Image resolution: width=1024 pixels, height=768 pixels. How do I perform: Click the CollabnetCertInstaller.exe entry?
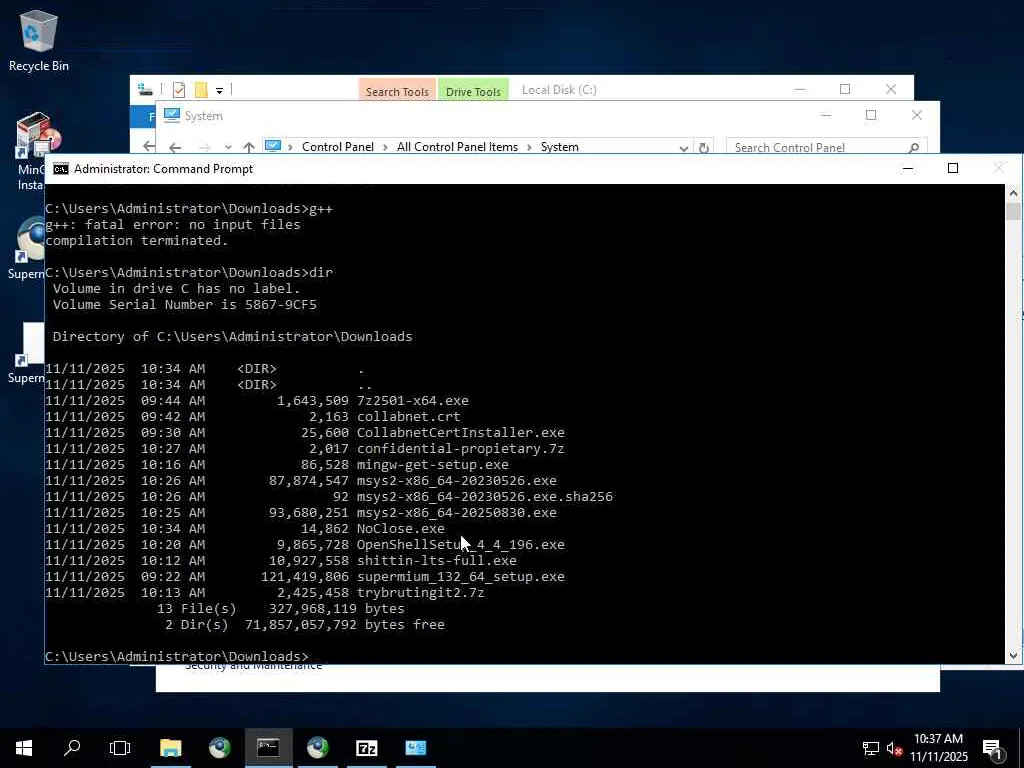(x=460, y=432)
